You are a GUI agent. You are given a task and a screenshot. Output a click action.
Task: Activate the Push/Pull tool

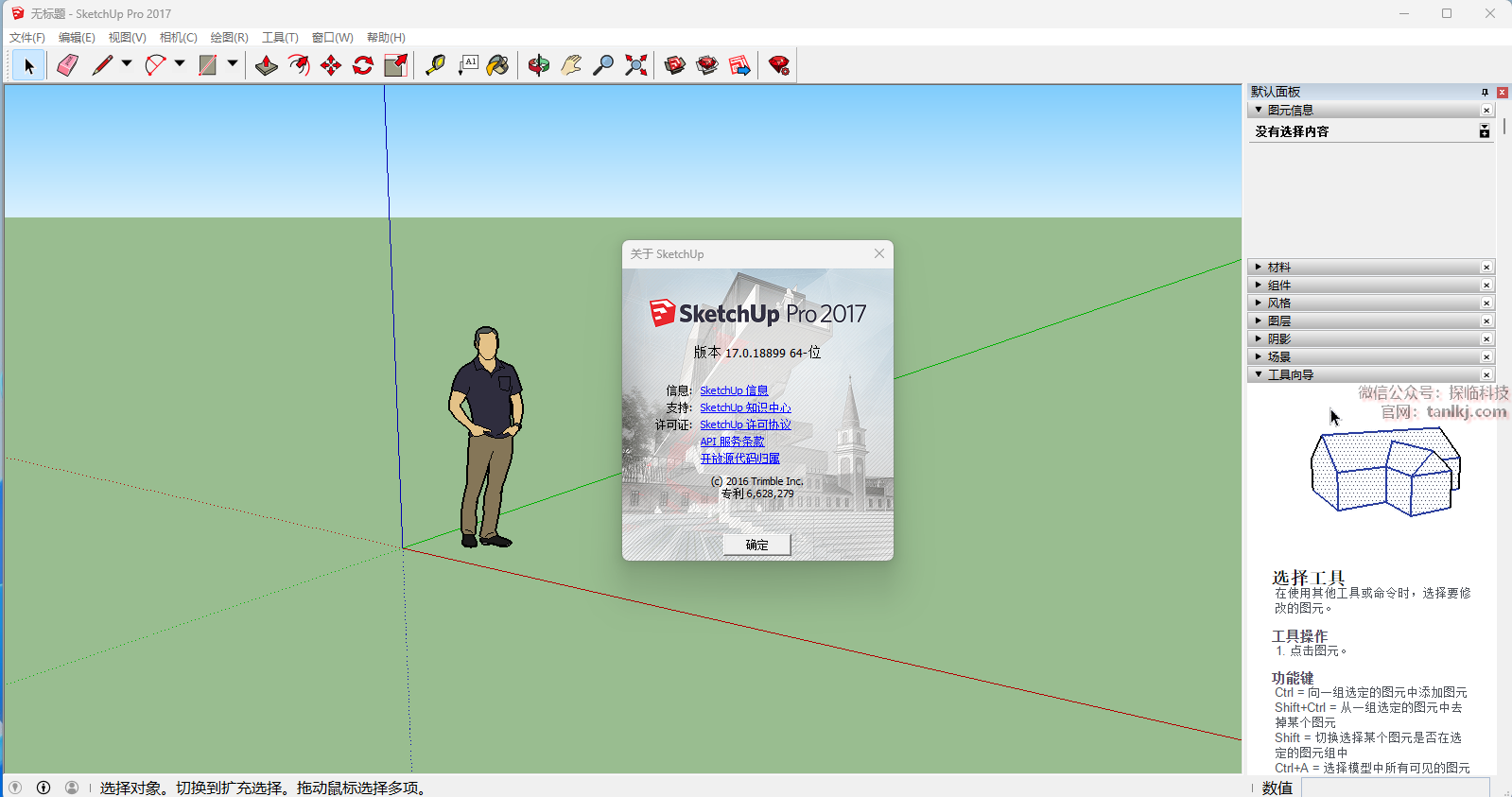click(x=267, y=65)
